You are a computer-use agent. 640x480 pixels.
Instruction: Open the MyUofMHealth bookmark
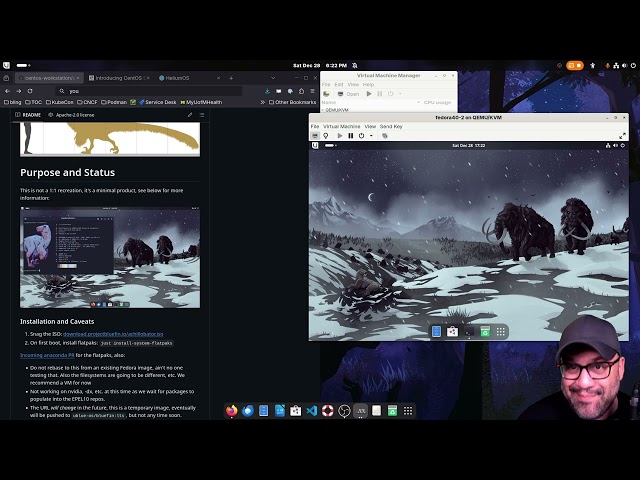point(201,102)
